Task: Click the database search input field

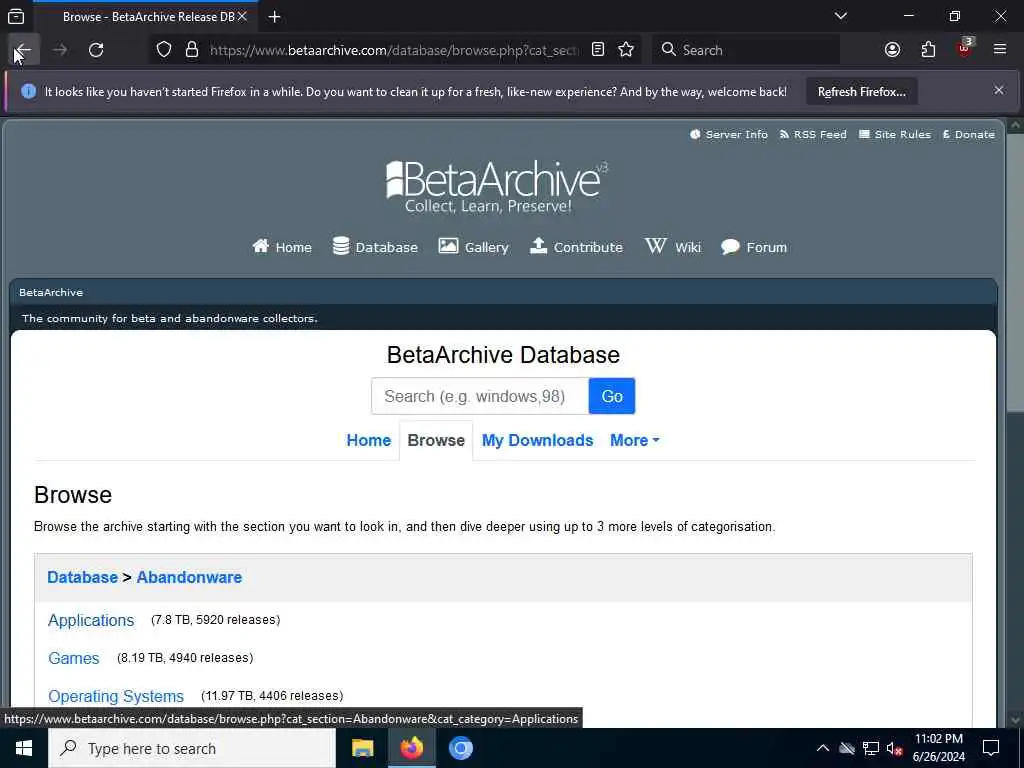Action: tap(480, 396)
